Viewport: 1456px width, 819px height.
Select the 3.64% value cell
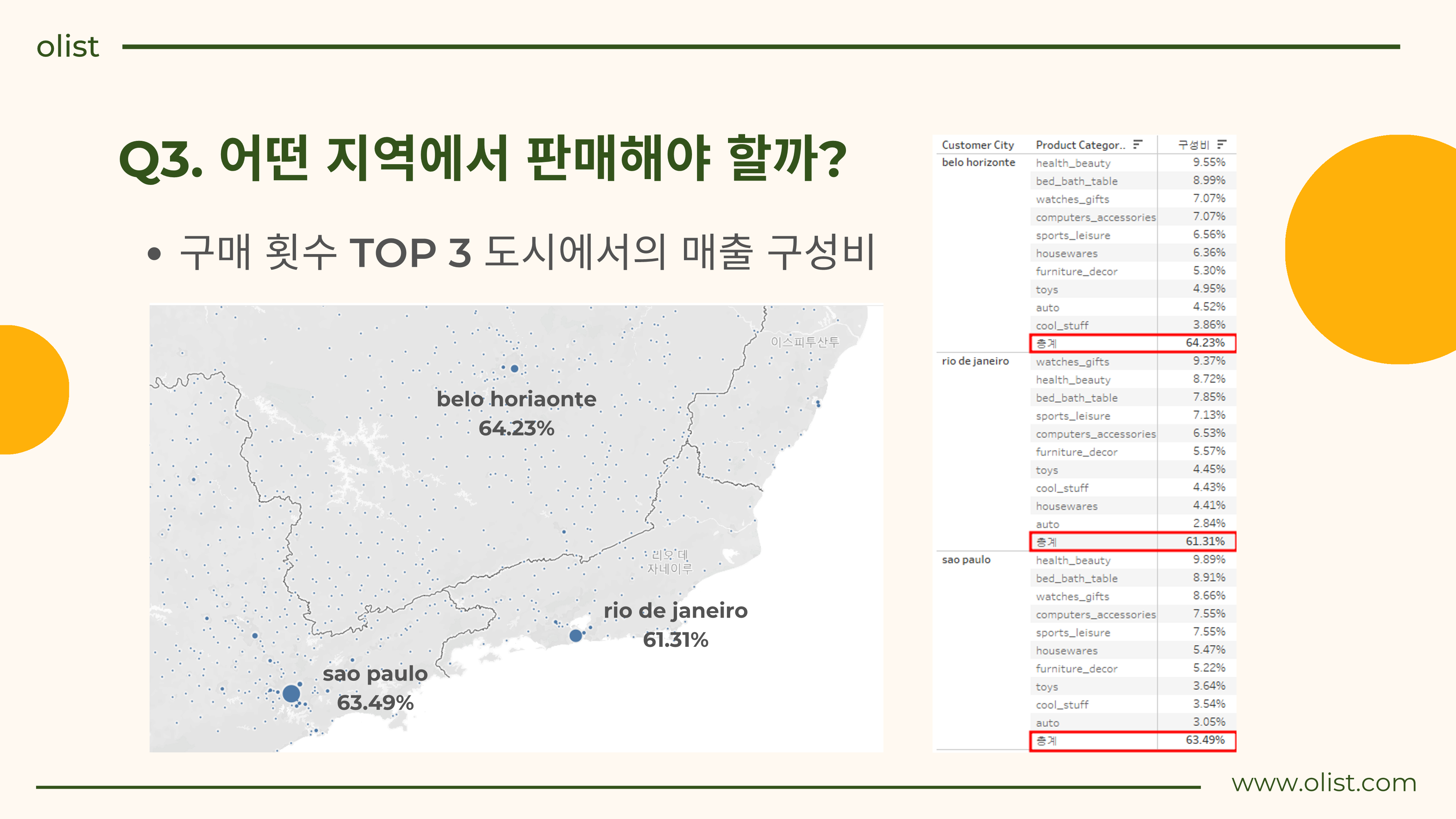pyautogui.click(x=1209, y=686)
